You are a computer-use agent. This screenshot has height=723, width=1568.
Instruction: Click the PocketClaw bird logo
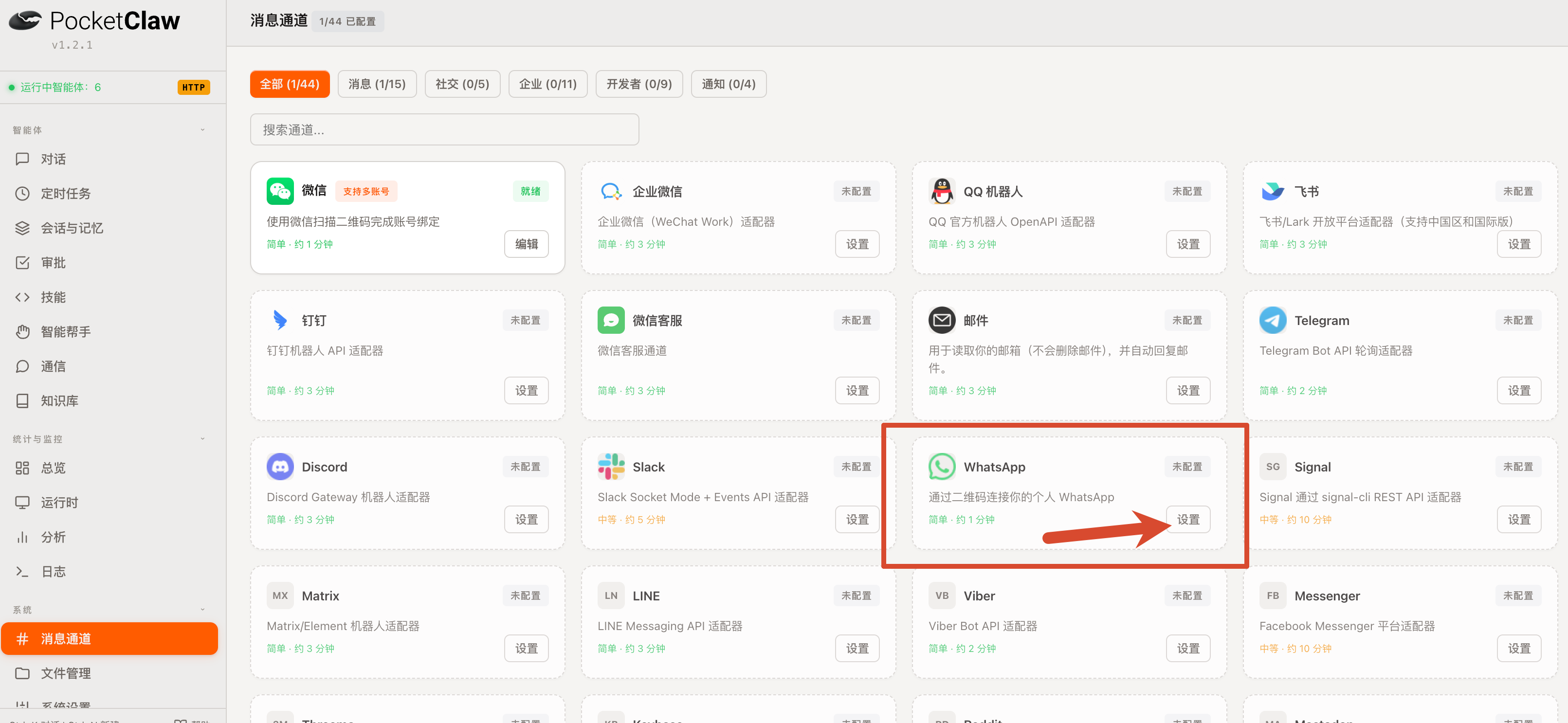25,21
